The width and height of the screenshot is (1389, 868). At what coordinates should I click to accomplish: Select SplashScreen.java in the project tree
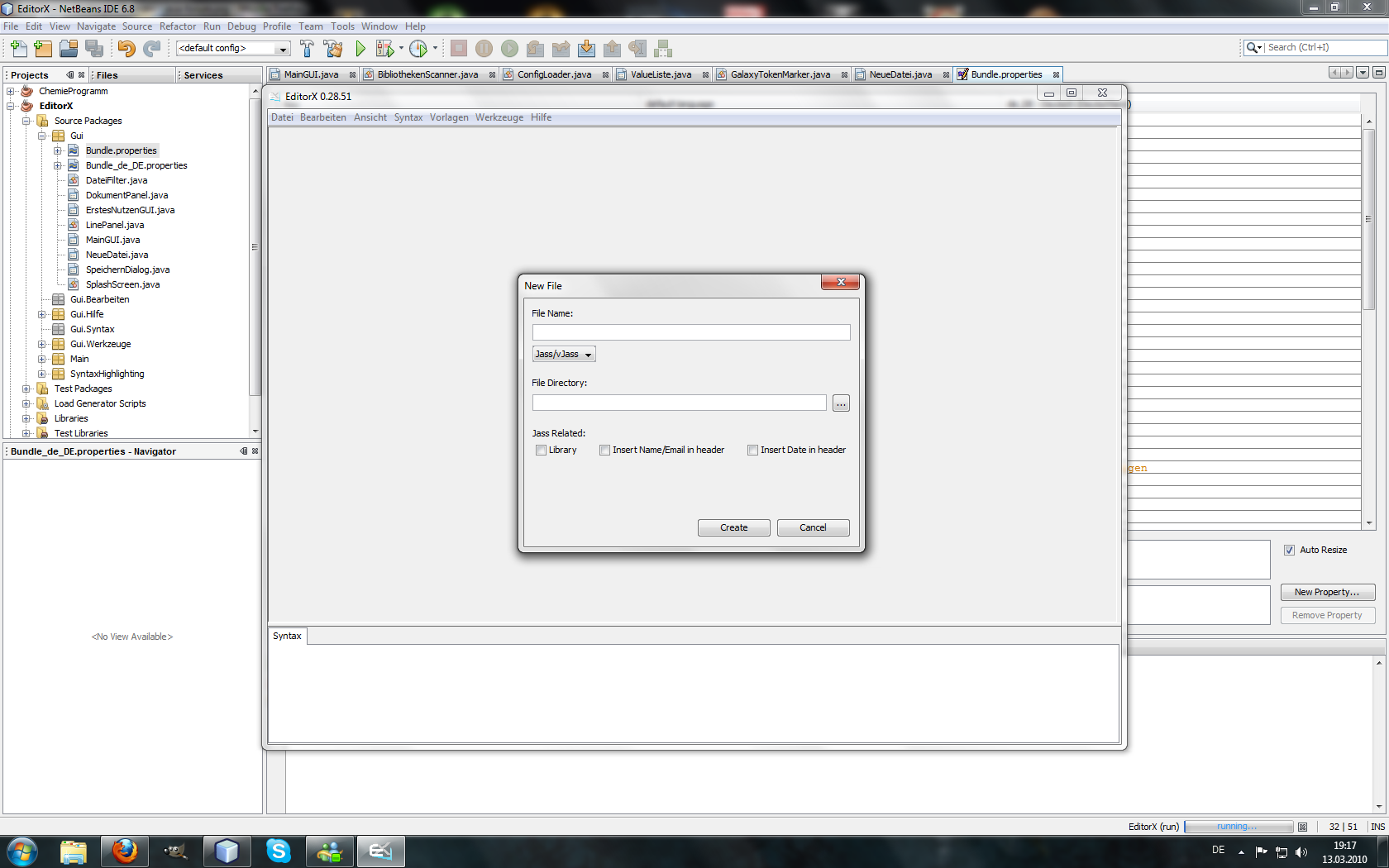[123, 285]
